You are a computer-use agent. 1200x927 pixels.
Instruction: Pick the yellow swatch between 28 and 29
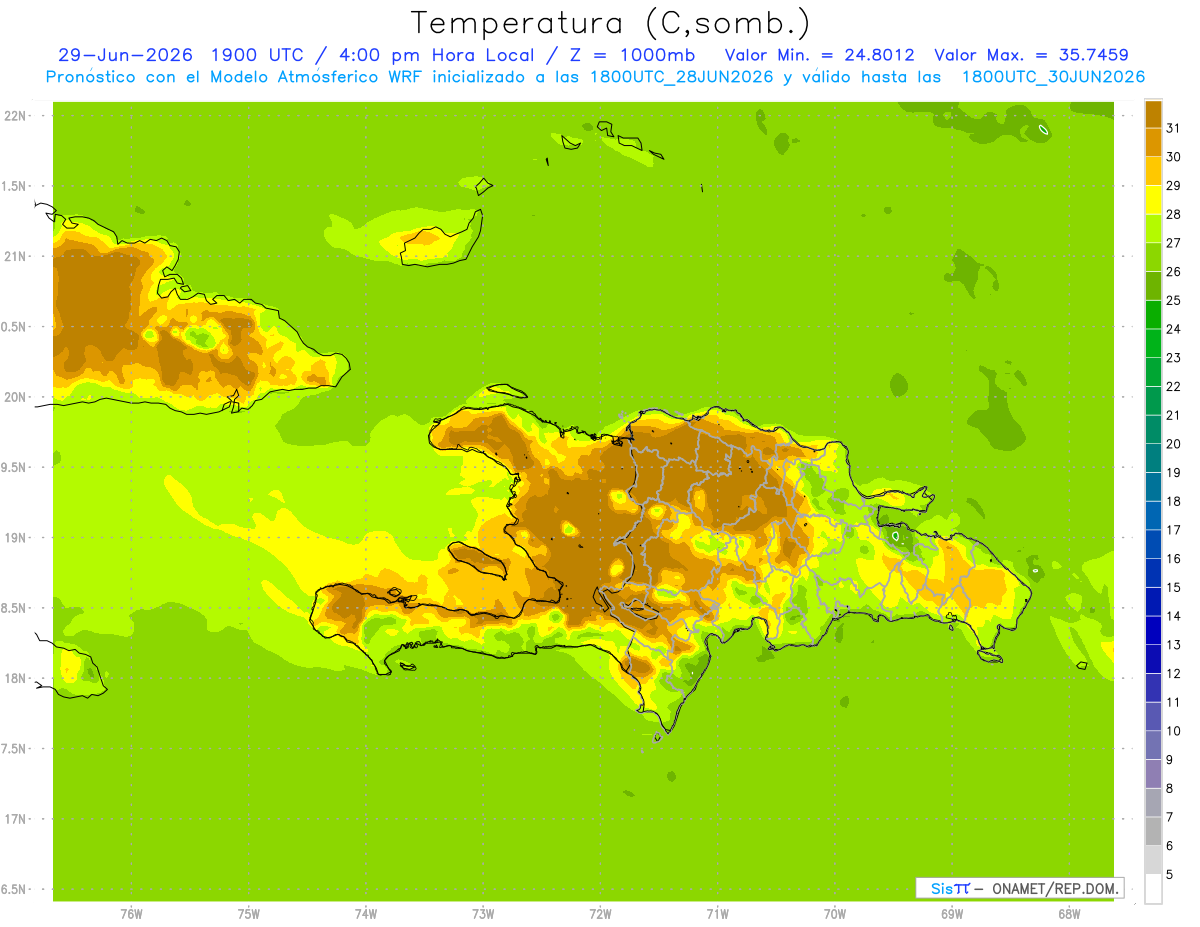1153,200
